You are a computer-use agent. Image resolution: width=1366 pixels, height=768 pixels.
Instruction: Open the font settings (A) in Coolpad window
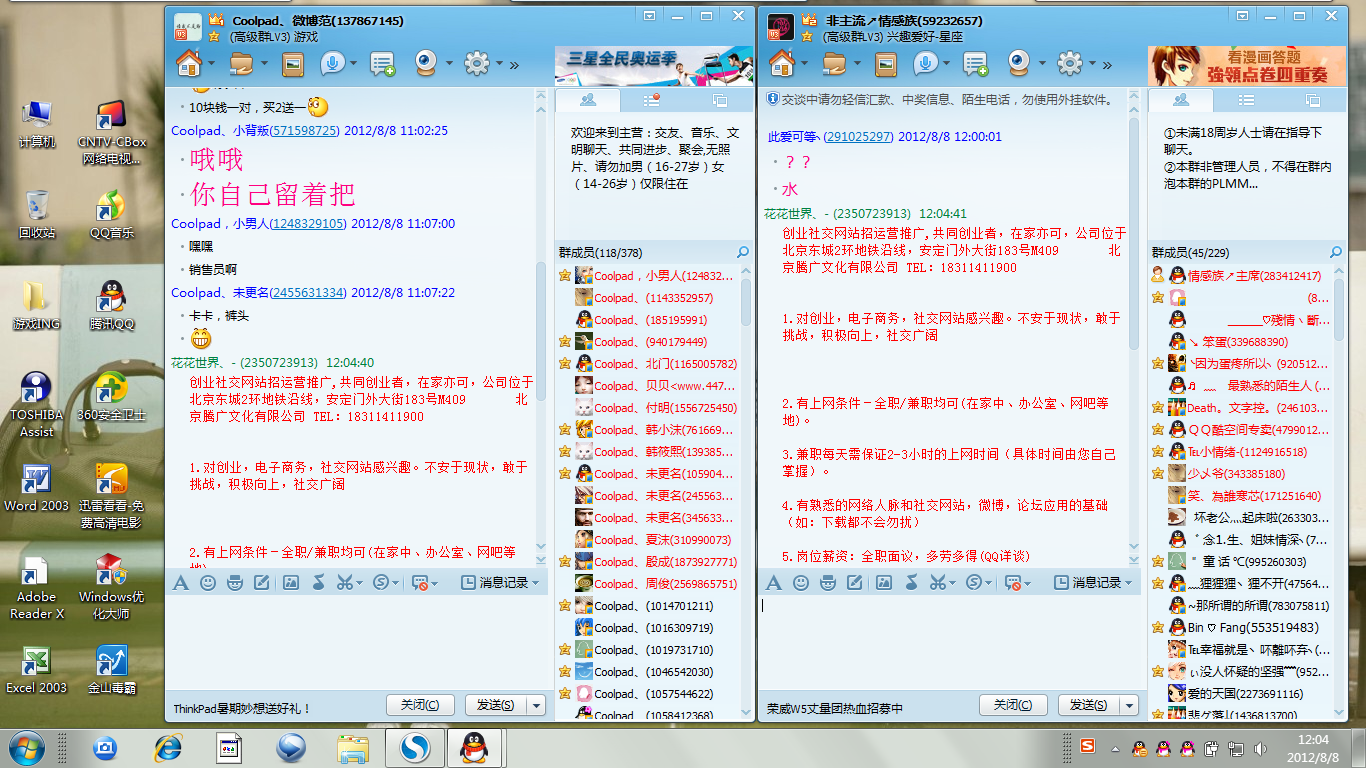click(181, 582)
